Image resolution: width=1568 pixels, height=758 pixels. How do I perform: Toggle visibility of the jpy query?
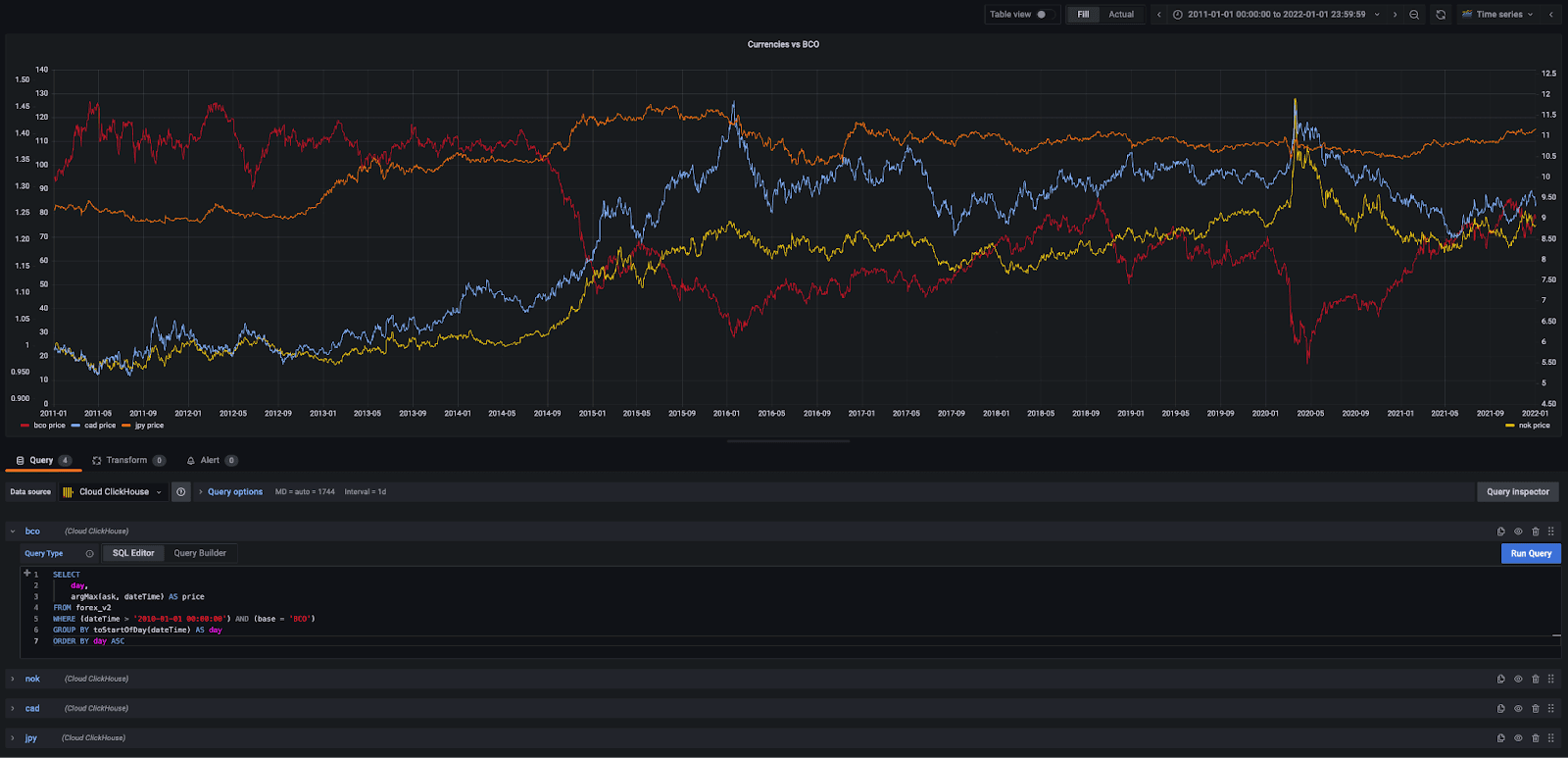[1518, 737]
